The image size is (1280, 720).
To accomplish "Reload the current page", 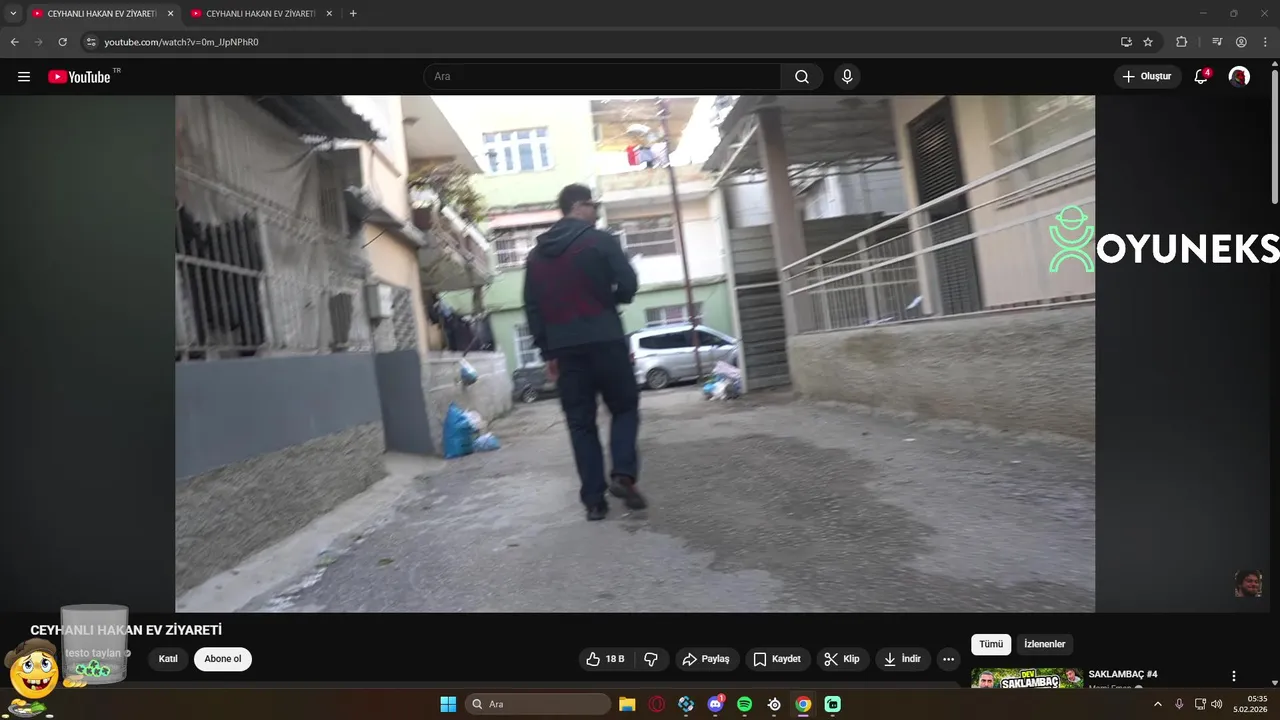I will pos(62,42).
